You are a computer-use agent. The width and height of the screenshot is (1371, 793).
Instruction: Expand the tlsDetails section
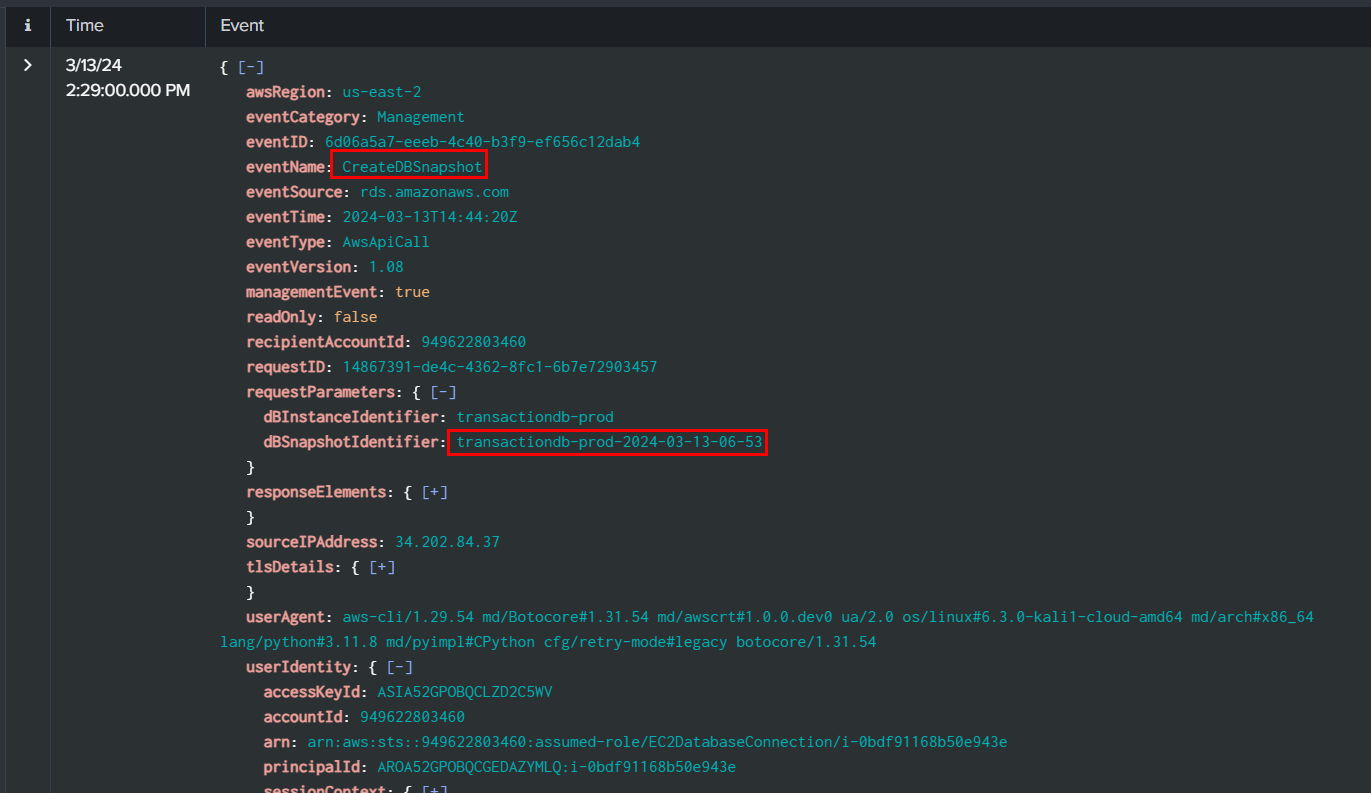(x=382, y=567)
